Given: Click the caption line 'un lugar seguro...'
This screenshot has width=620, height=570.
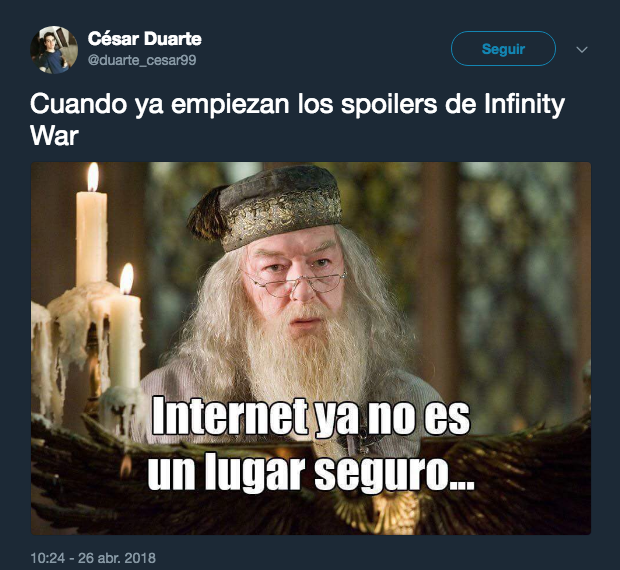Looking at the screenshot, I should point(311,472).
